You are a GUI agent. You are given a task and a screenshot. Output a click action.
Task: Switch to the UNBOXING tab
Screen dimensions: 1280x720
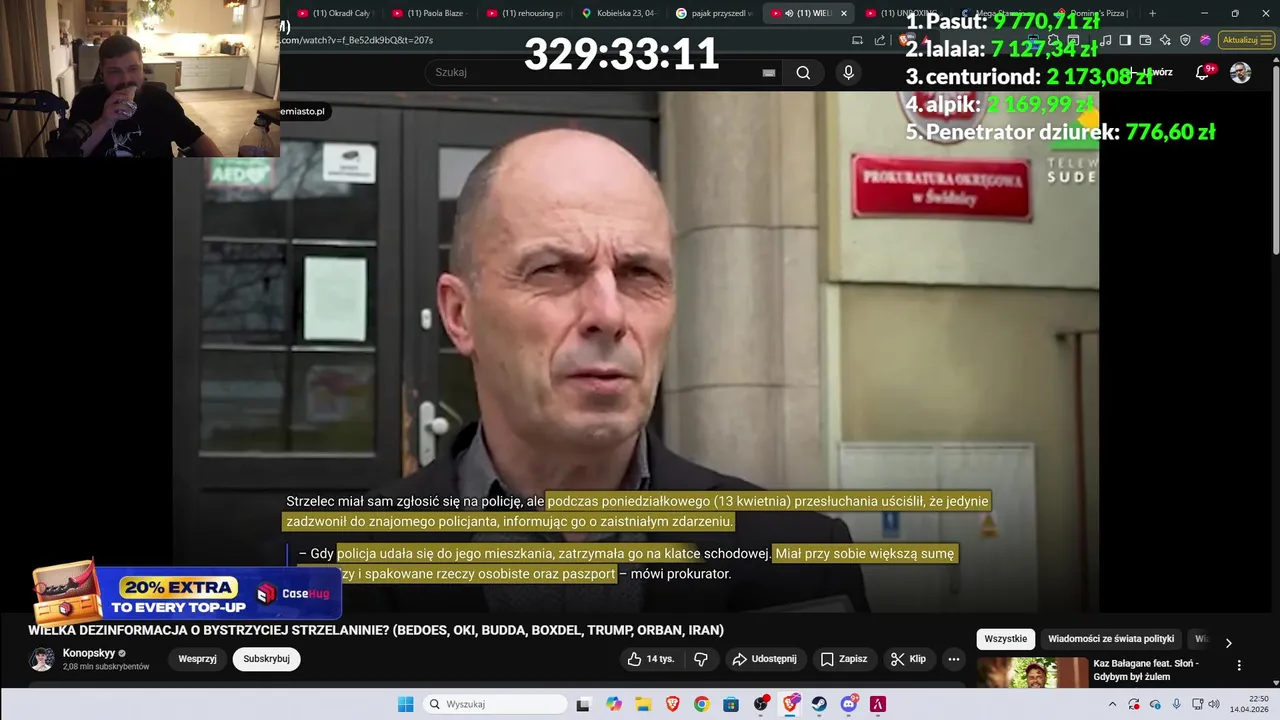[900, 13]
